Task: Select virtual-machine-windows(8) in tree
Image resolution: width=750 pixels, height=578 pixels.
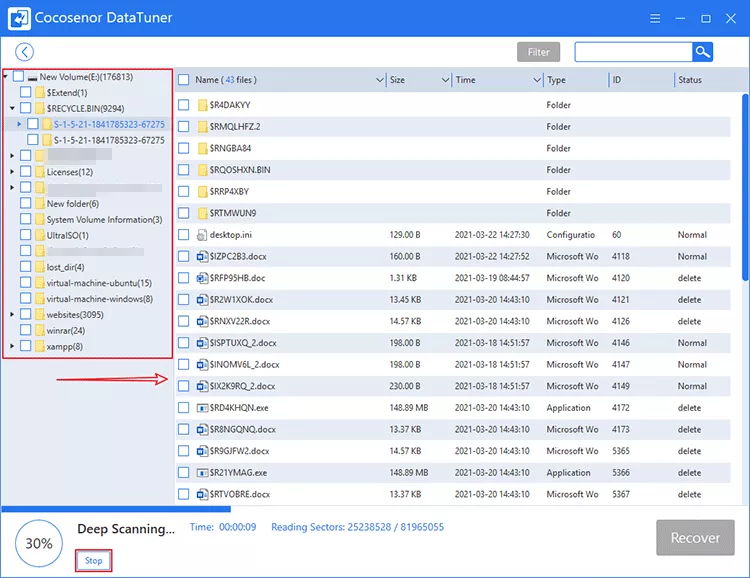Action: coord(99,299)
